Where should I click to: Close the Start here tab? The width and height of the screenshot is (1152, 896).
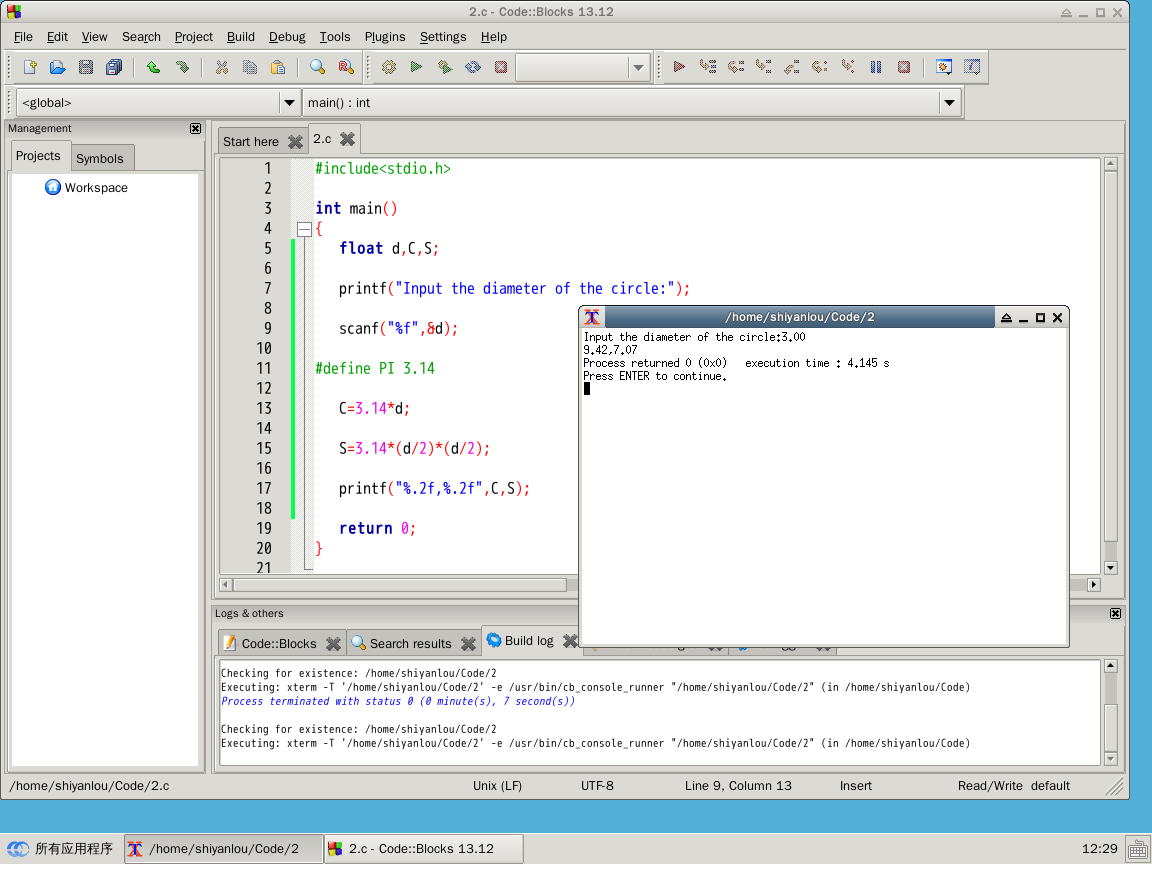[295, 142]
